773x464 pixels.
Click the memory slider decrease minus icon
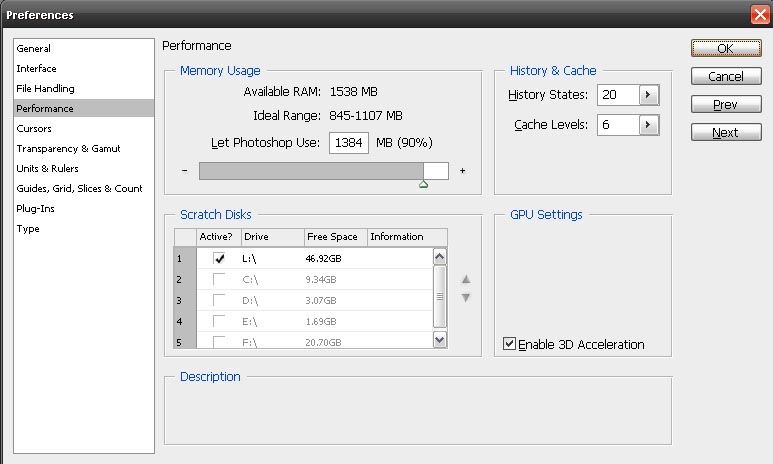184,171
